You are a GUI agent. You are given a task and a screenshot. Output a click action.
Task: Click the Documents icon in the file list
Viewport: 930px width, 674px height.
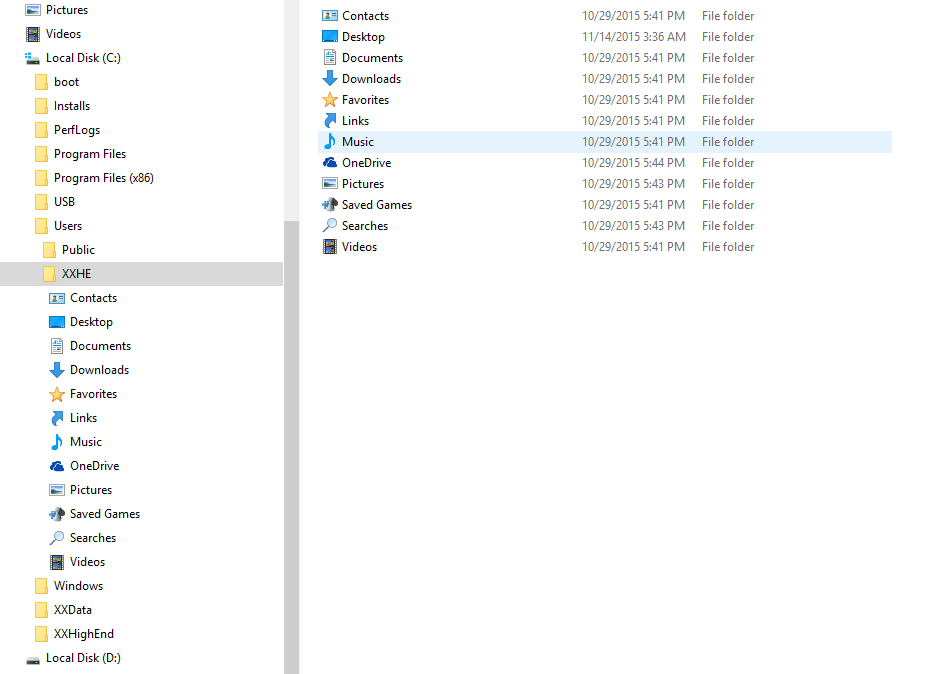[330, 58]
